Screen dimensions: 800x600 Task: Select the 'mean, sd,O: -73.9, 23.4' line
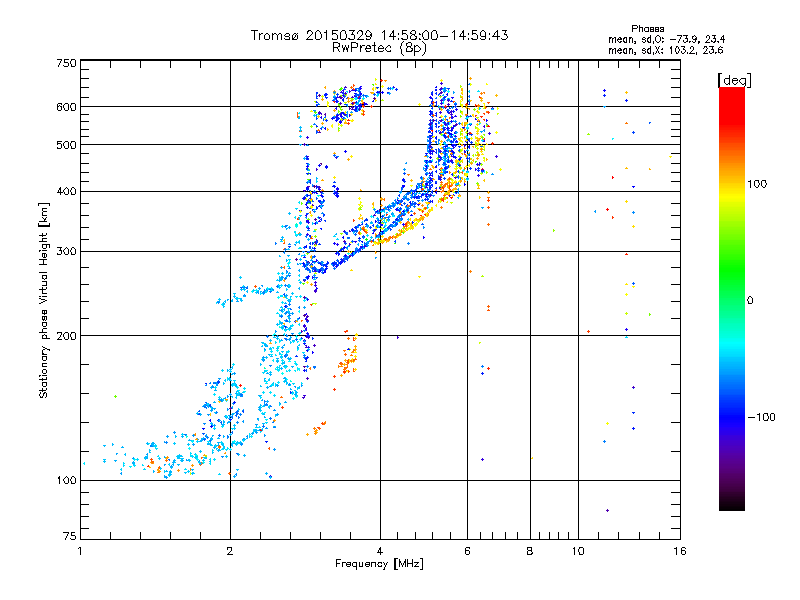[667, 39]
